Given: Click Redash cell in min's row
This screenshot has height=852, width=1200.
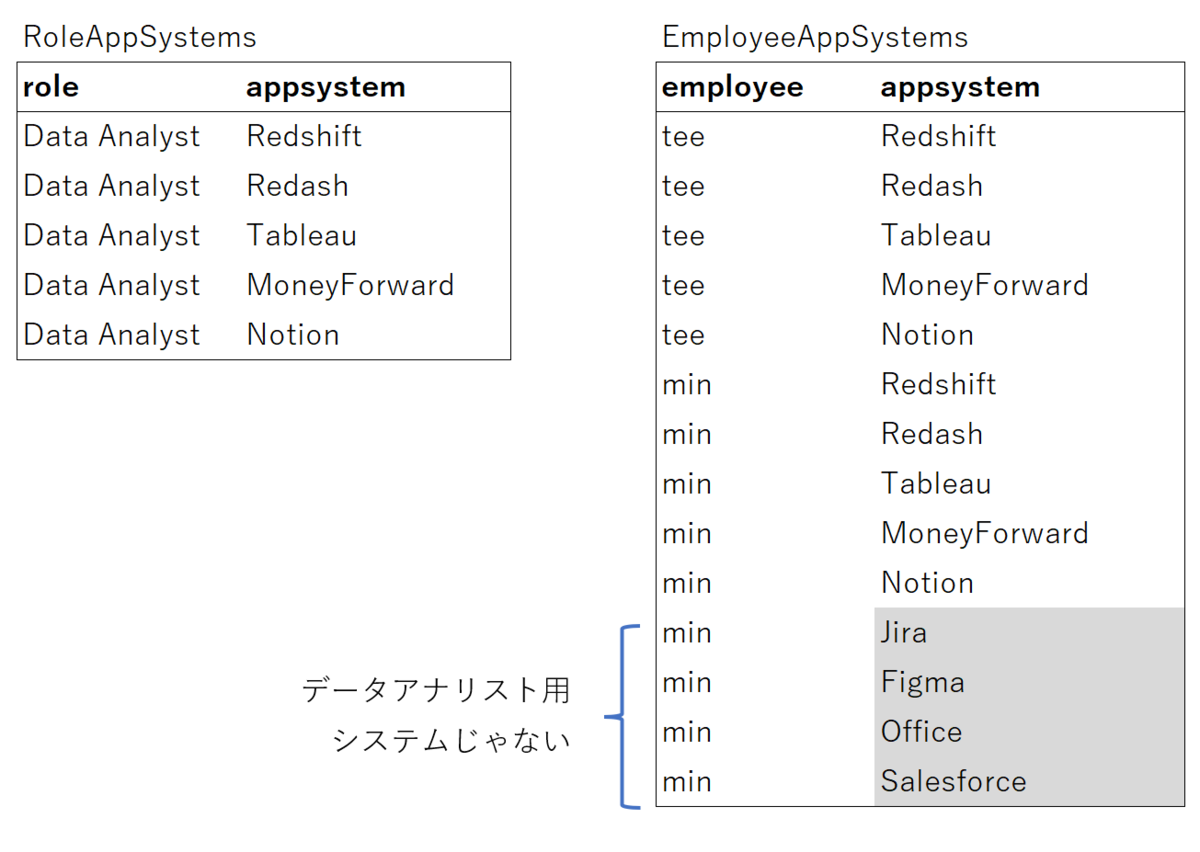Looking at the screenshot, I should (932, 434).
